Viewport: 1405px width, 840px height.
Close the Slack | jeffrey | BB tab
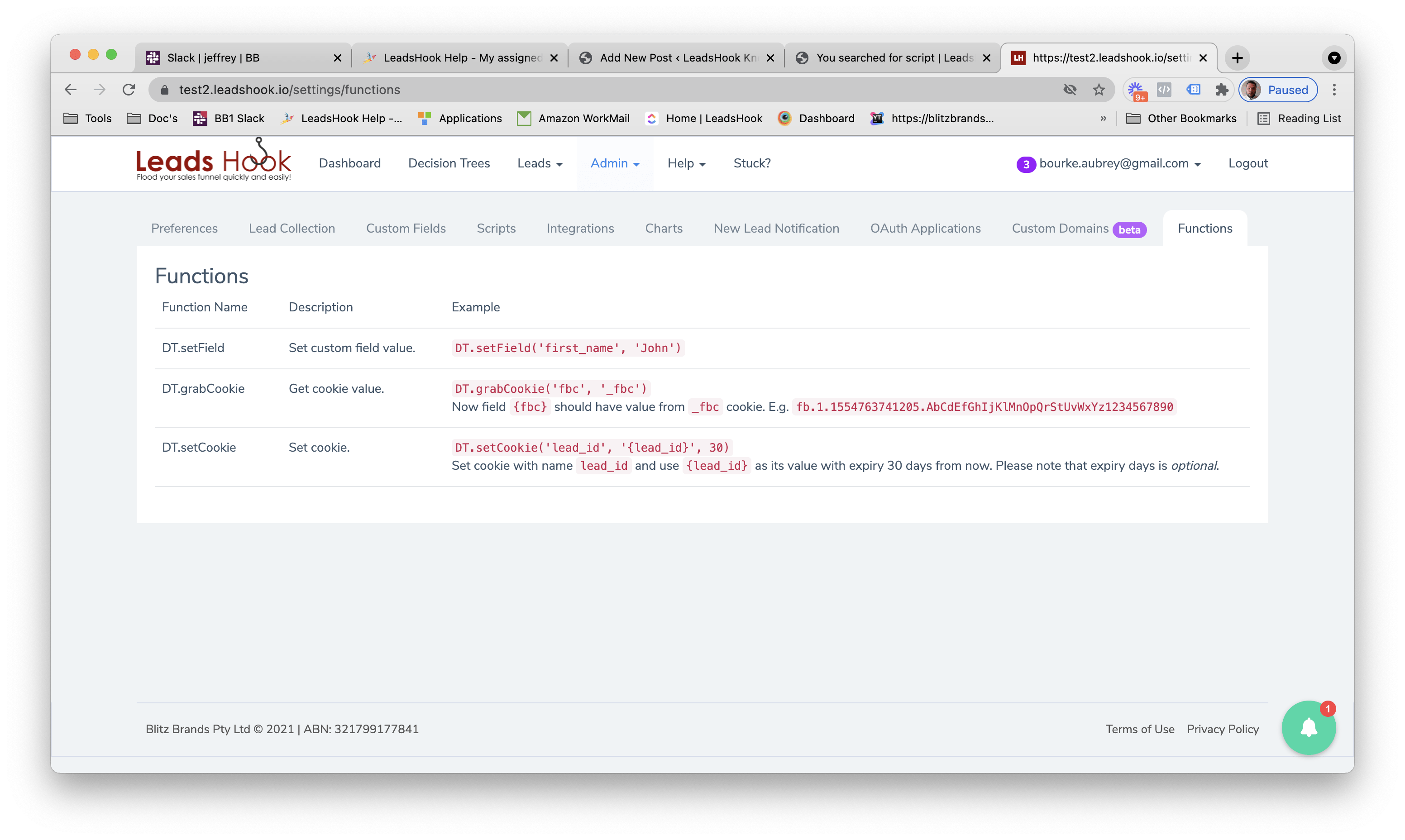click(337, 58)
